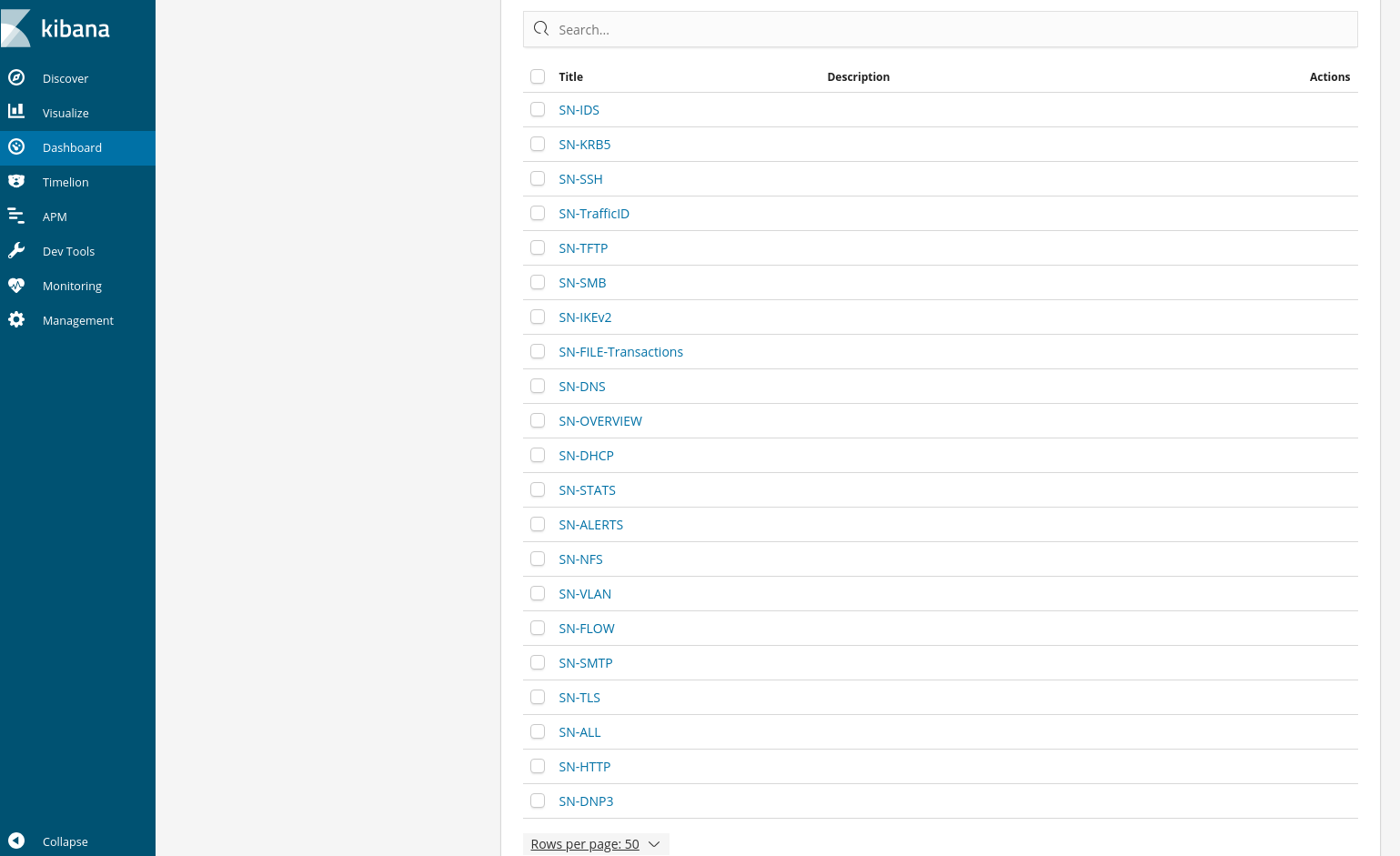
Task: Open the SN-OVERVIEW dashboard
Action: coord(600,421)
